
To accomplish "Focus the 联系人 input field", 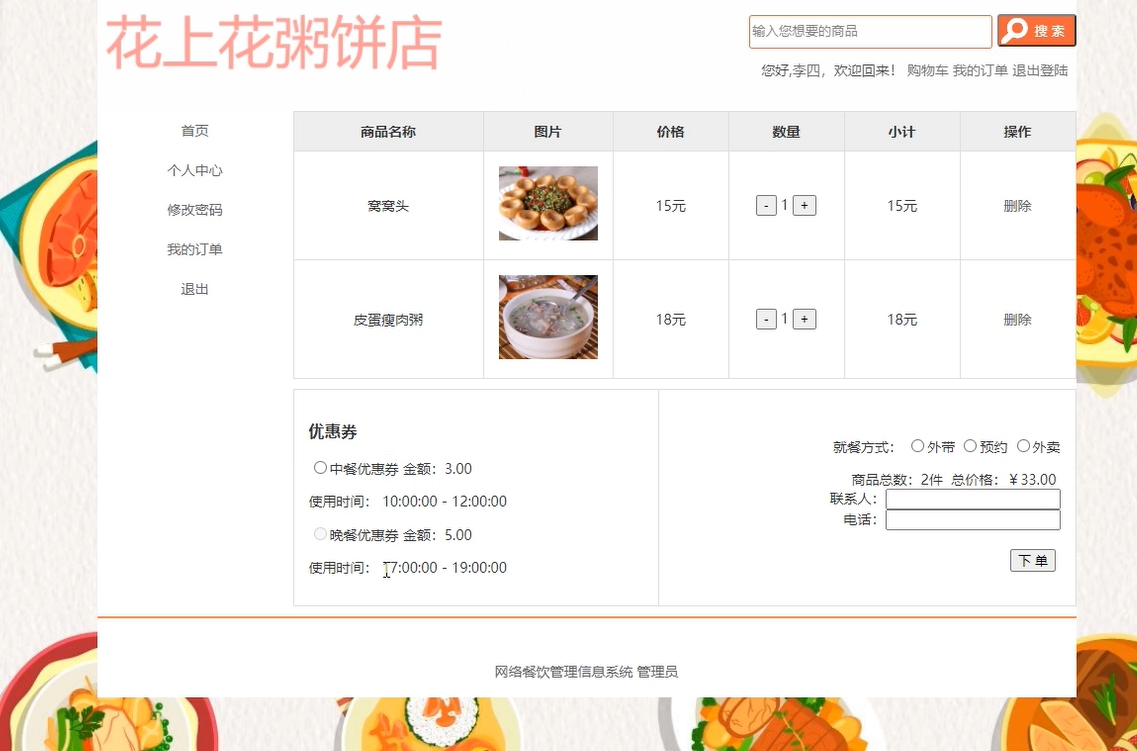I will (973, 499).
